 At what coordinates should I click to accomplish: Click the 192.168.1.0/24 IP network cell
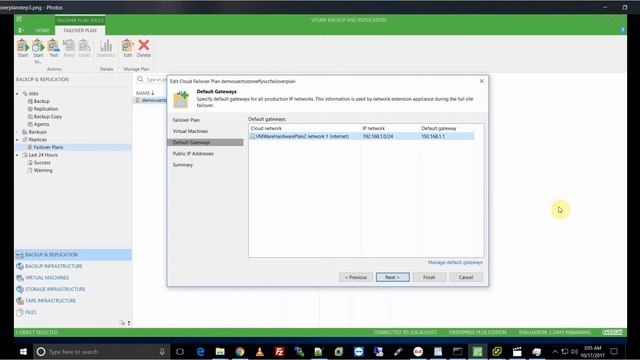pyautogui.click(x=378, y=136)
